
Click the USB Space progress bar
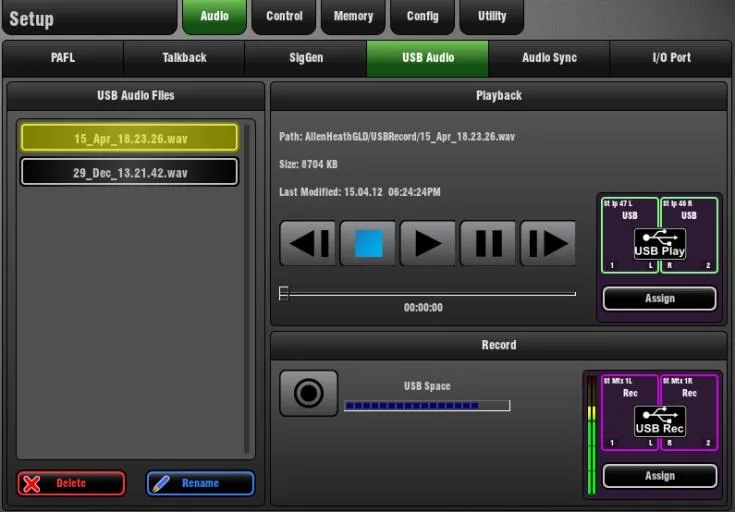click(x=427, y=406)
